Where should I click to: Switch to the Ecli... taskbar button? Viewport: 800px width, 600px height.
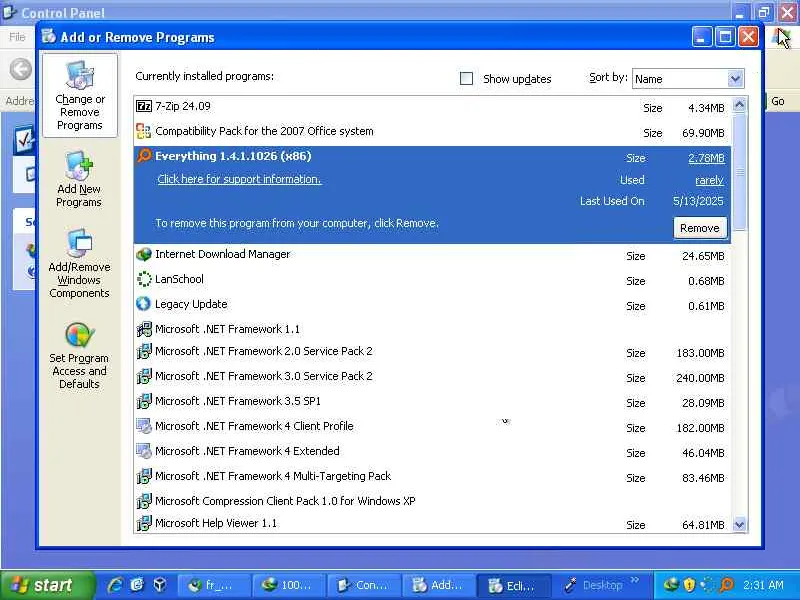click(x=513, y=585)
